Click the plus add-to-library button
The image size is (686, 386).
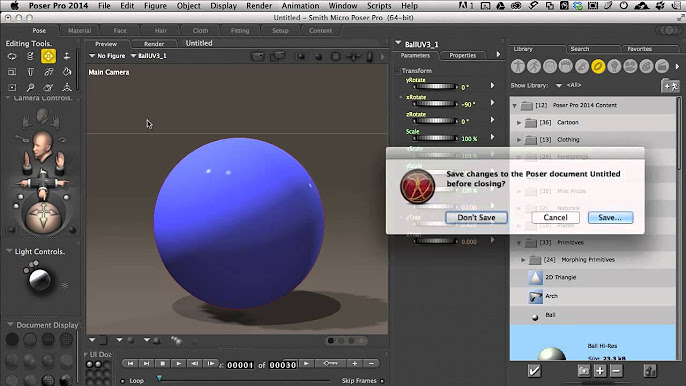[x=600, y=371]
